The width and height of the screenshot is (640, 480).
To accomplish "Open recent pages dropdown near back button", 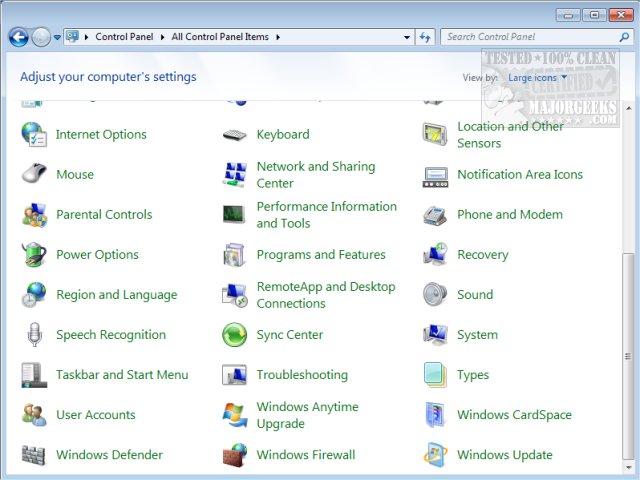I will tap(57, 37).
